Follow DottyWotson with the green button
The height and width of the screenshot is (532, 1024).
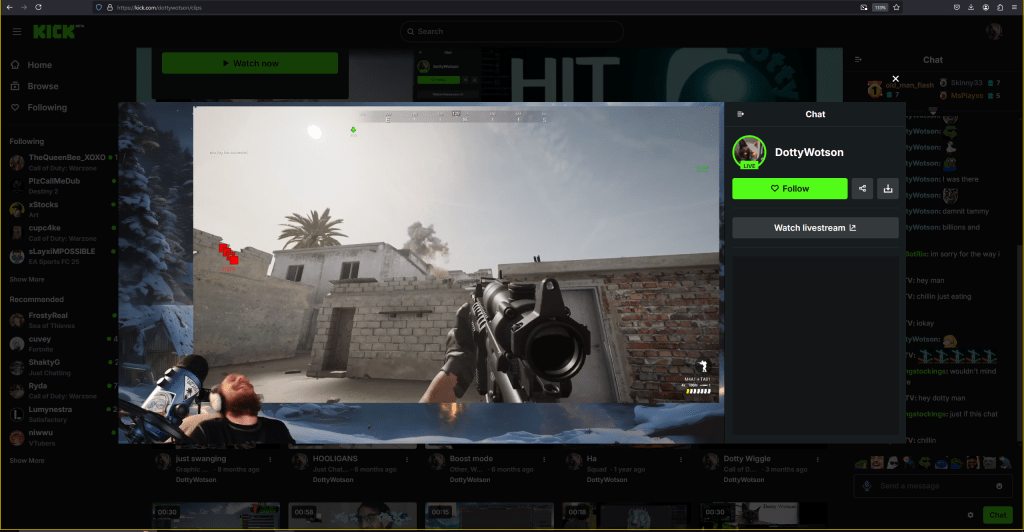point(789,189)
